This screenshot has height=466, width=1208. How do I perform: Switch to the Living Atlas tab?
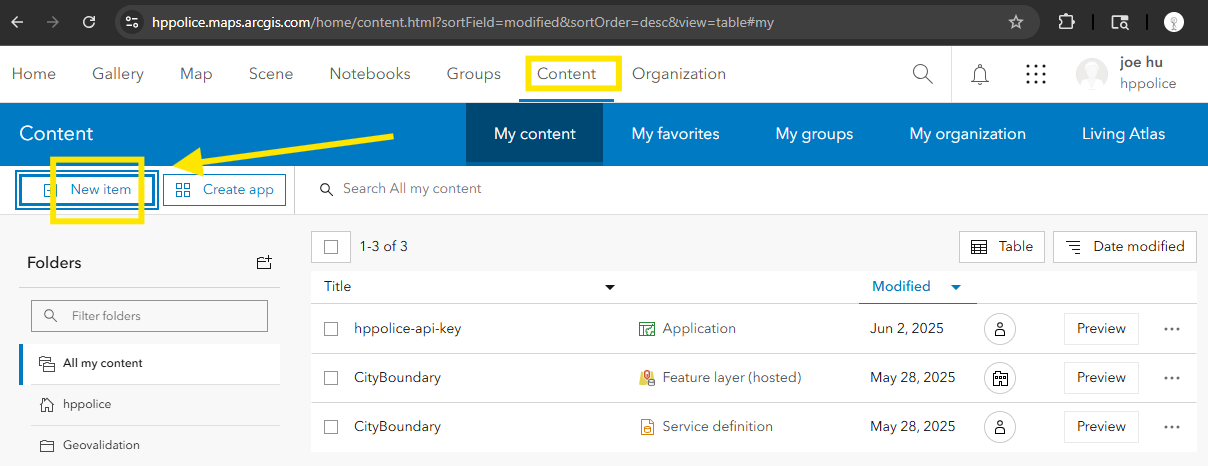coord(1123,134)
